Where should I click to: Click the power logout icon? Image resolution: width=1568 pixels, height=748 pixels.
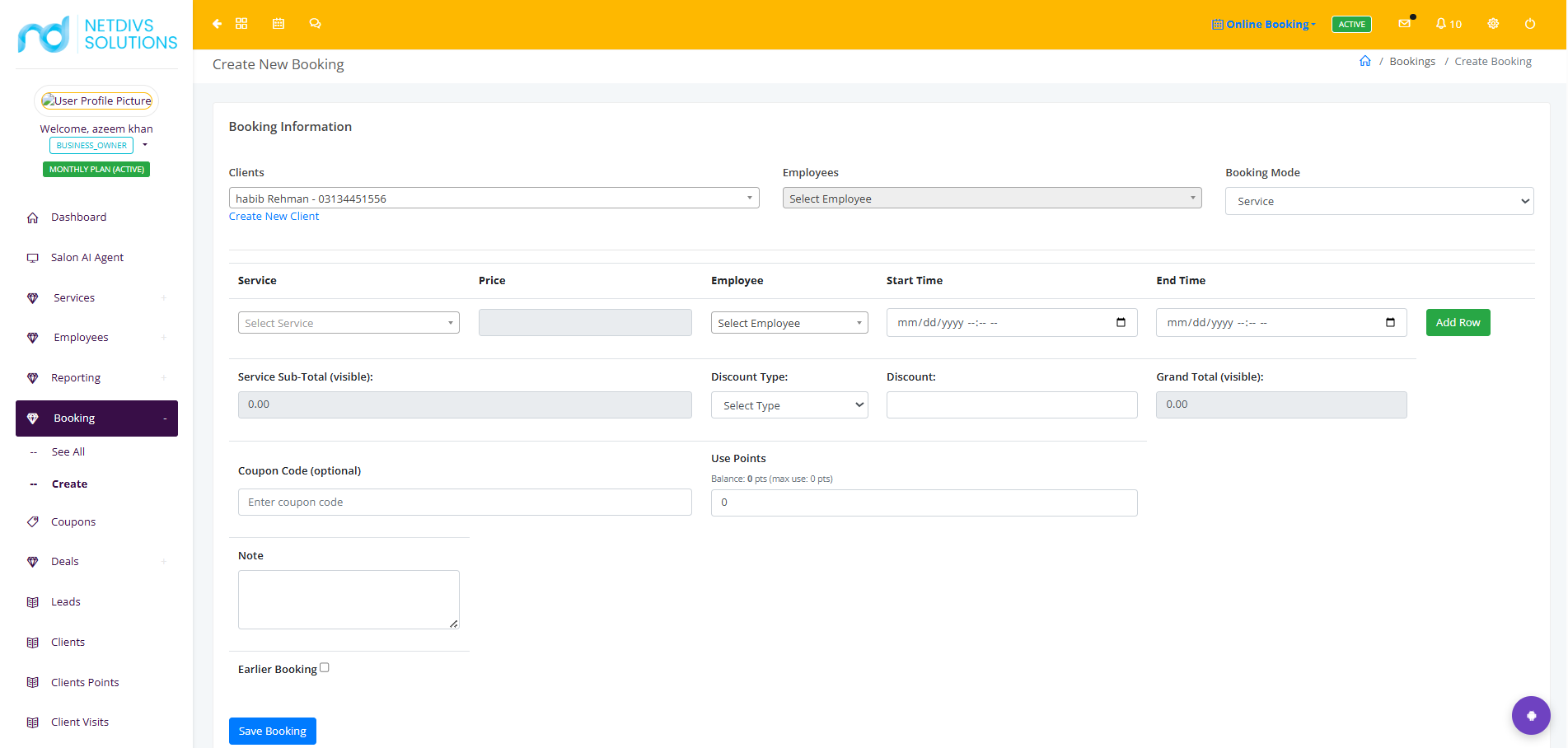pyautogui.click(x=1530, y=24)
